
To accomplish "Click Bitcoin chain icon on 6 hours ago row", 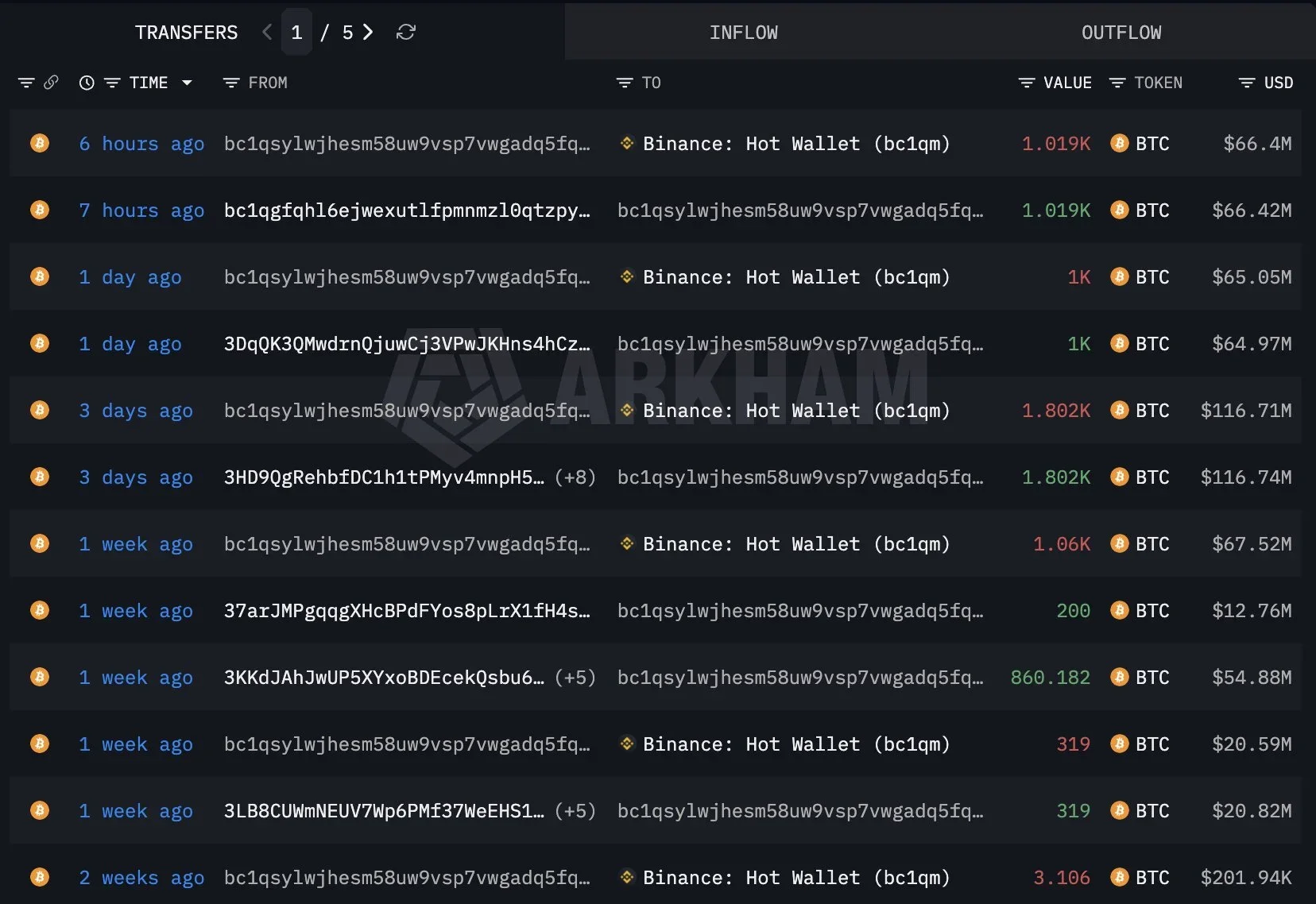I will (x=40, y=143).
